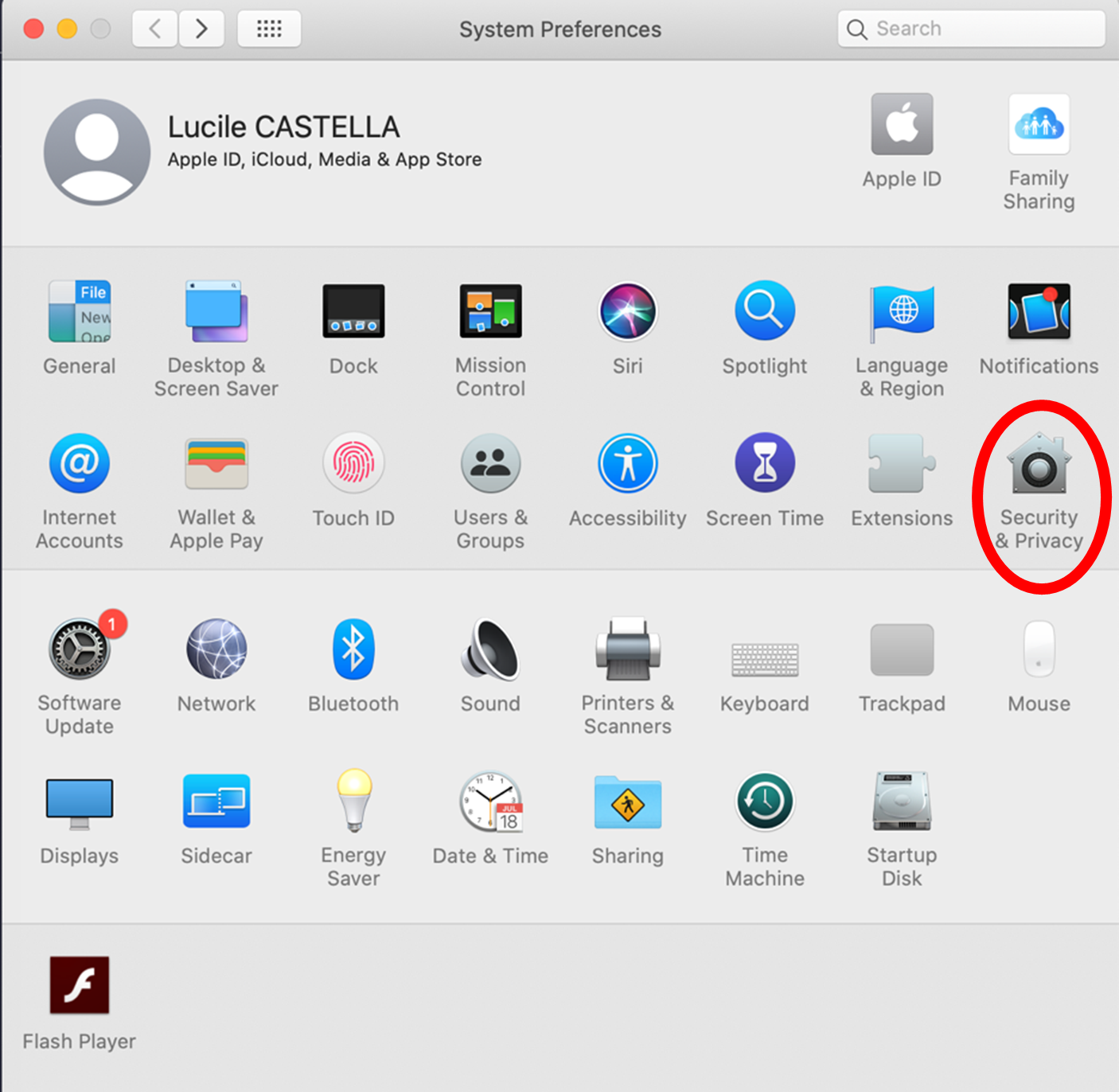Open Startup Disk pane
Viewport: 1119px width, 1092px height.
tap(902, 801)
